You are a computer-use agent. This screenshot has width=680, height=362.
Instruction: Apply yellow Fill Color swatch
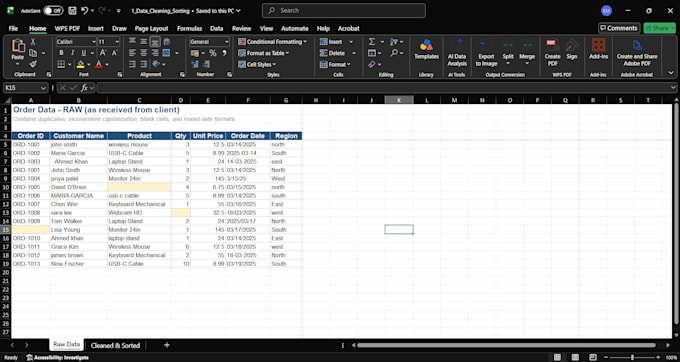(x=80, y=64)
